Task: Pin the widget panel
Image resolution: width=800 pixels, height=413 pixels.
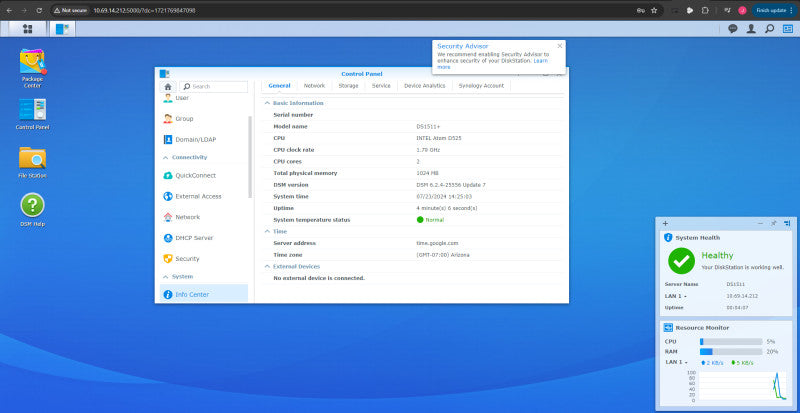Action: 773,223
